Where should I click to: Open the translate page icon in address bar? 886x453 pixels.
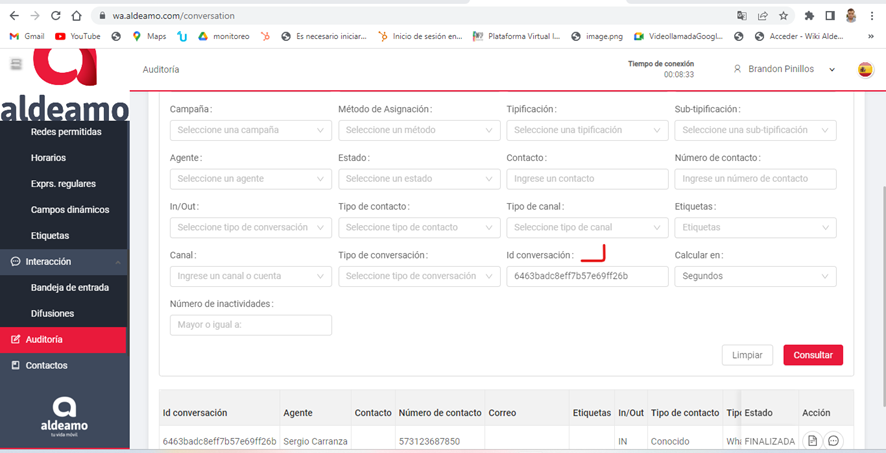742,16
